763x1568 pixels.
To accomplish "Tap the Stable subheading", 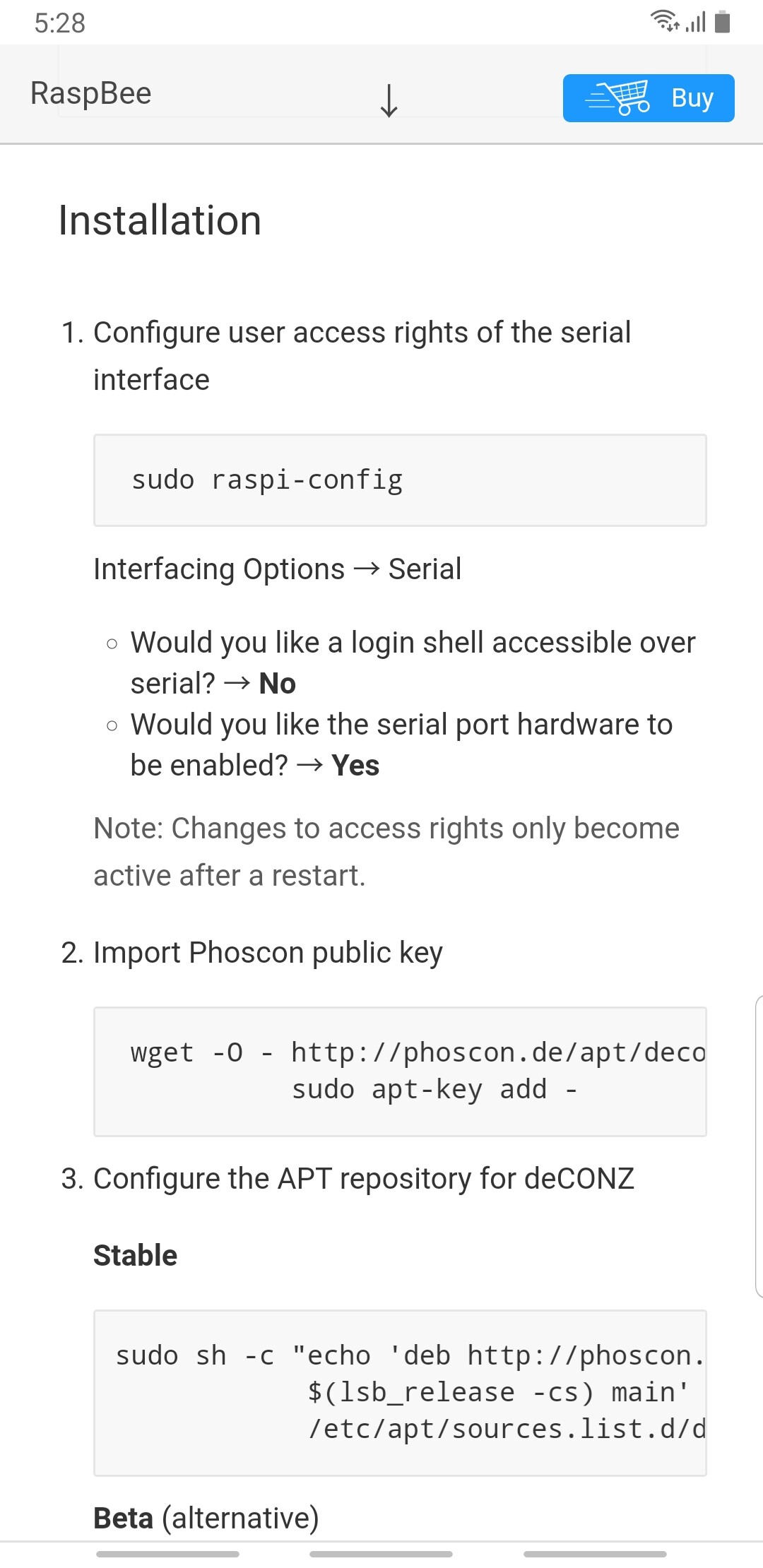I will tap(136, 1256).
